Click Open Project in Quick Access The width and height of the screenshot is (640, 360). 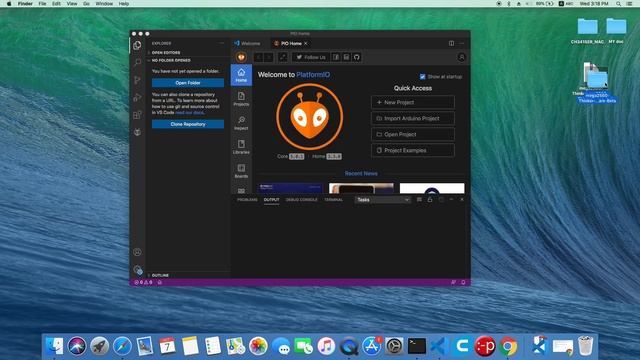tap(413, 134)
